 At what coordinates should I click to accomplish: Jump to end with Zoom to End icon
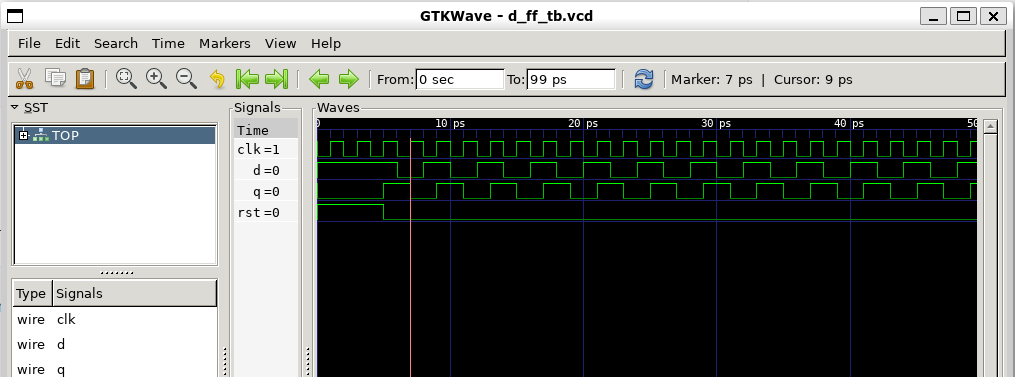(276, 79)
